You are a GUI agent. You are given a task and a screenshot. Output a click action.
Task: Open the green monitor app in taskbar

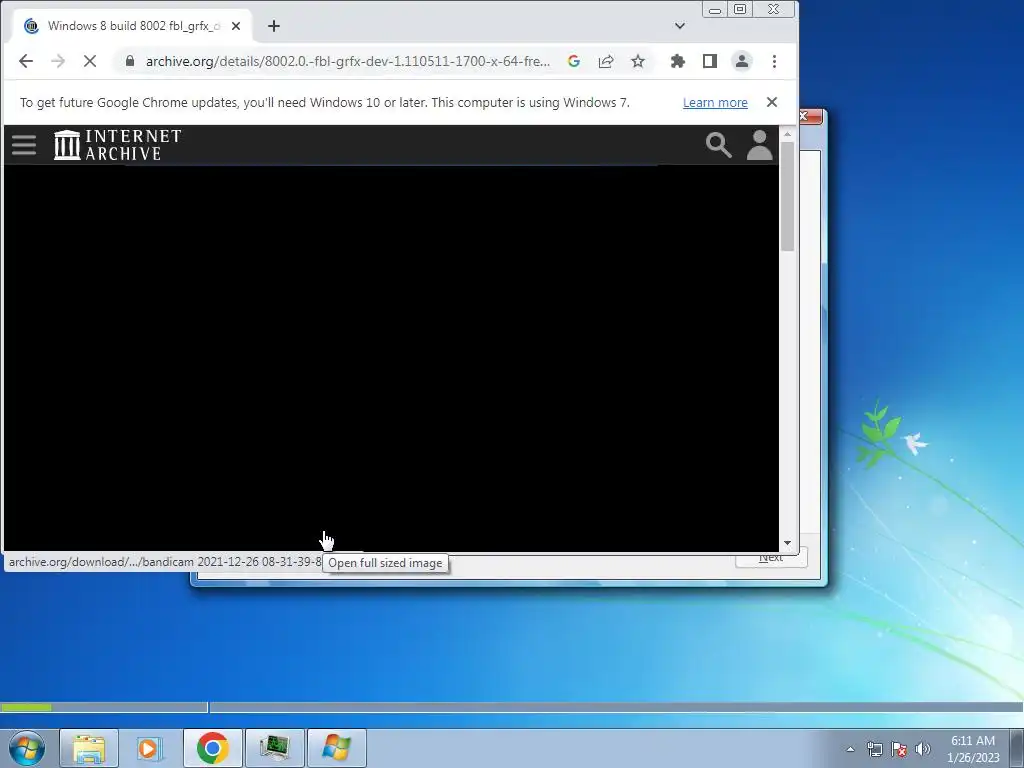(274, 748)
